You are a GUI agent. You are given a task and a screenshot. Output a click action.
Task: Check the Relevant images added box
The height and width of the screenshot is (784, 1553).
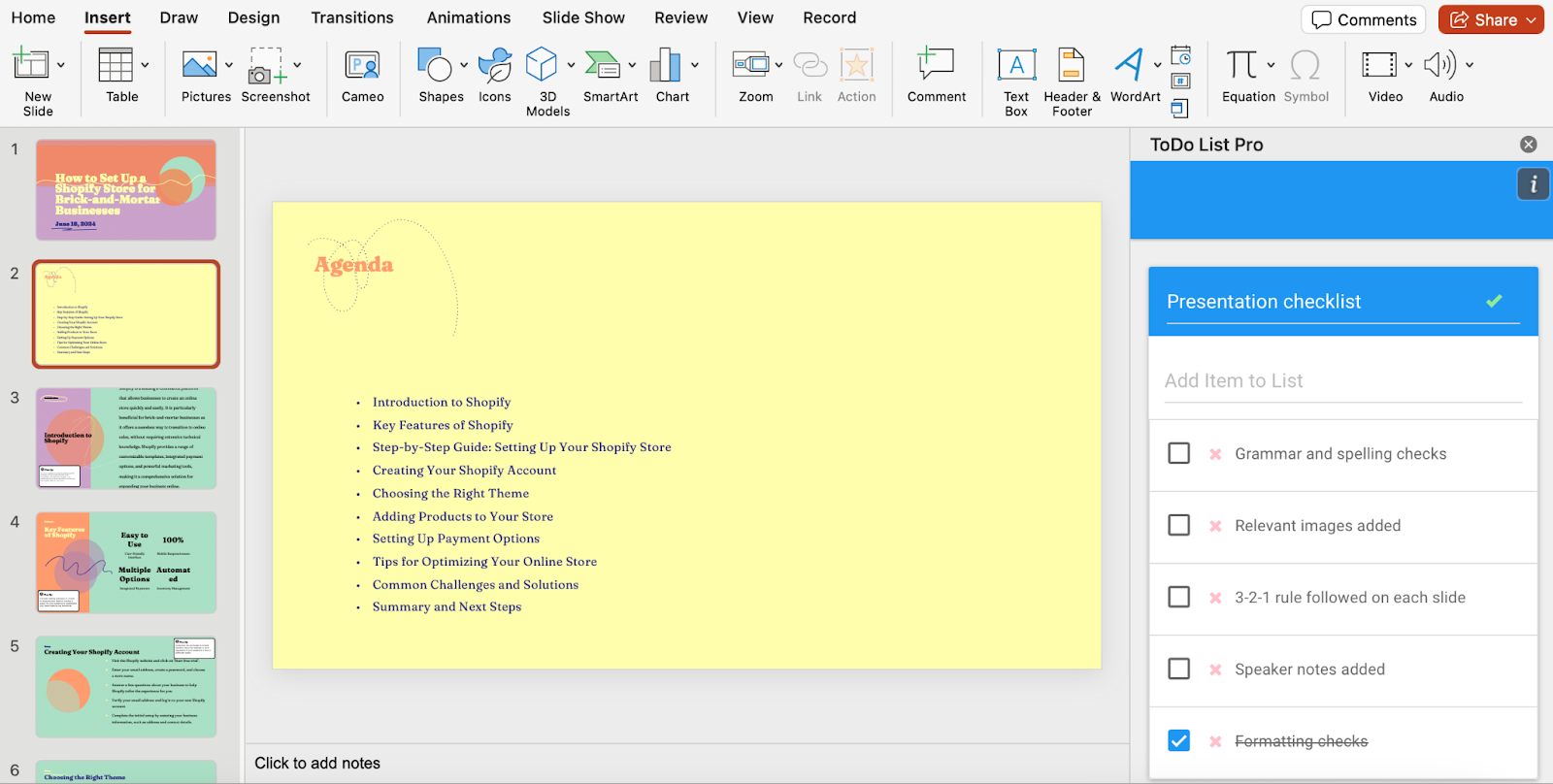(1179, 525)
